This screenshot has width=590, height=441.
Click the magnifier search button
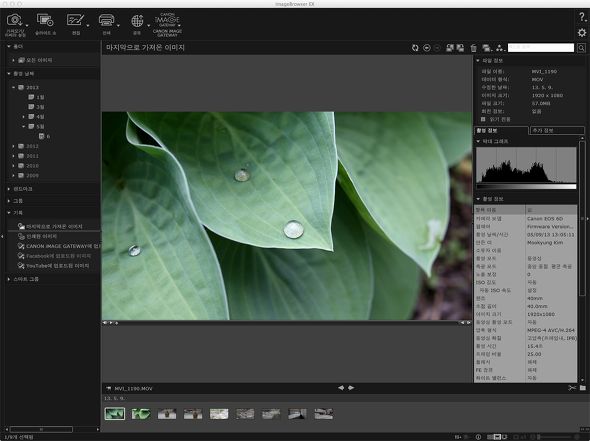[581, 48]
